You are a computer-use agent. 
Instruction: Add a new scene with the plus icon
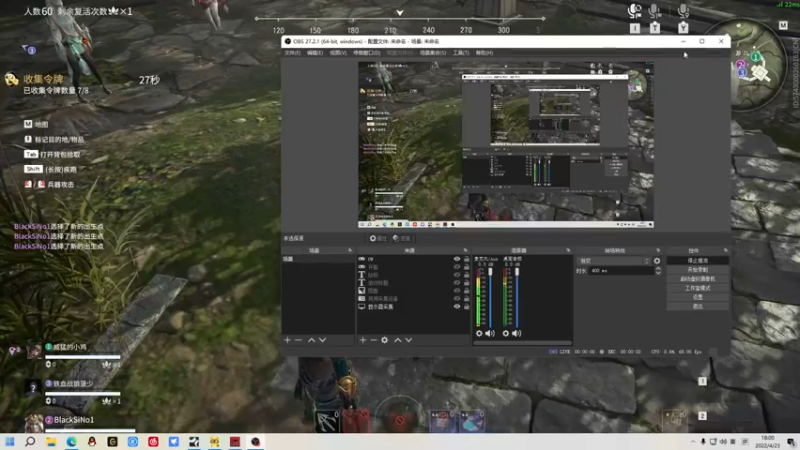pyautogui.click(x=287, y=340)
